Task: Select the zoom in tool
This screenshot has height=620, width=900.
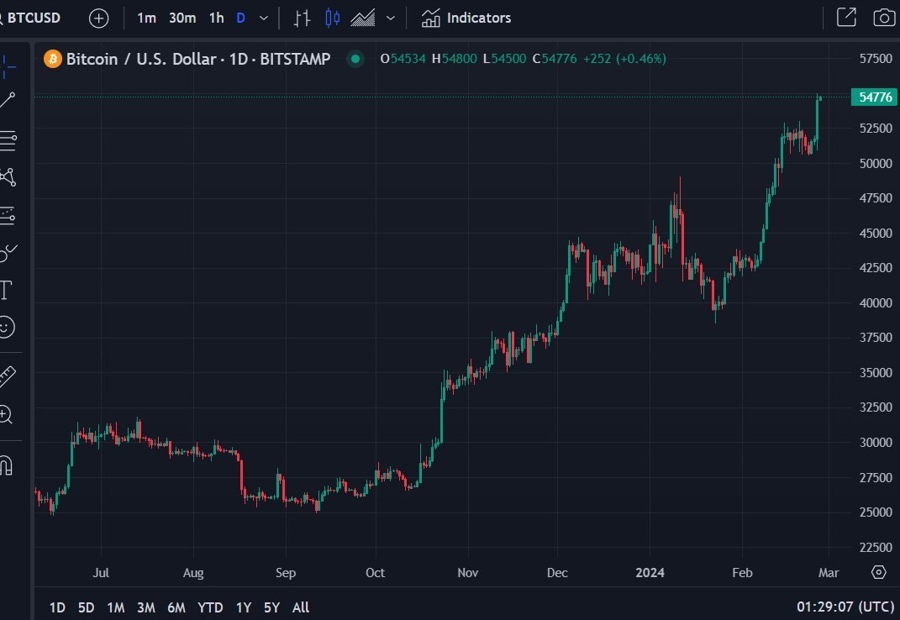Action: tap(6, 414)
